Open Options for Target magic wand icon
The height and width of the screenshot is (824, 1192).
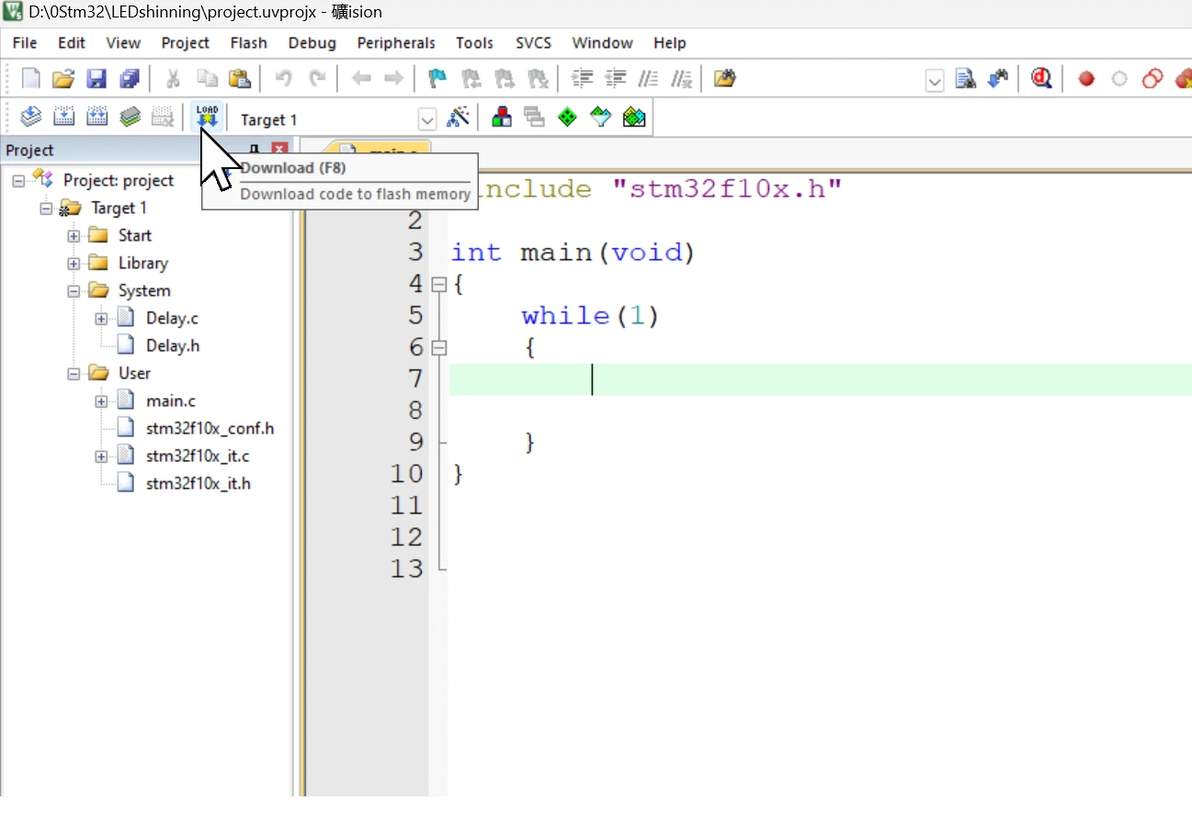(458, 117)
